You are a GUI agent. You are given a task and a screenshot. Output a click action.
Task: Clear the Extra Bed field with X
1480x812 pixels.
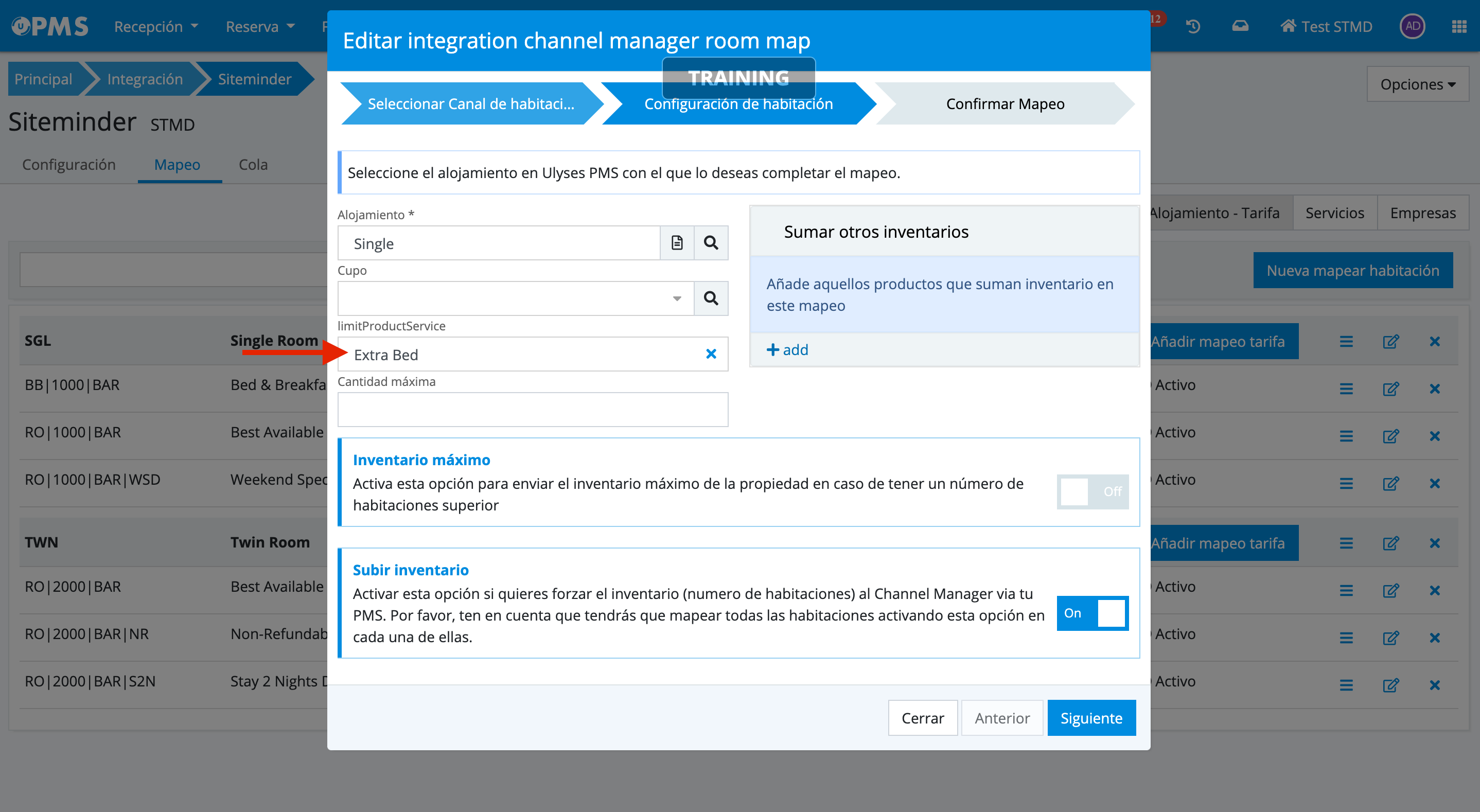point(711,354)
